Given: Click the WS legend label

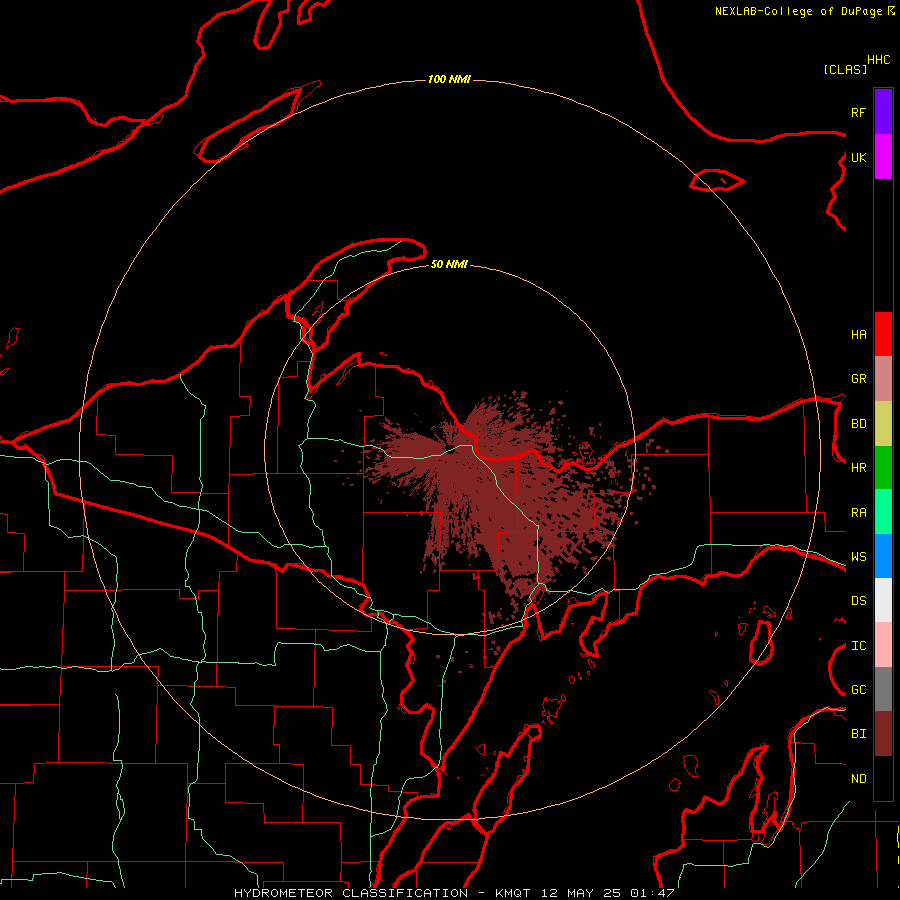Looking at the screenshot, I should (x=858, y=556).
